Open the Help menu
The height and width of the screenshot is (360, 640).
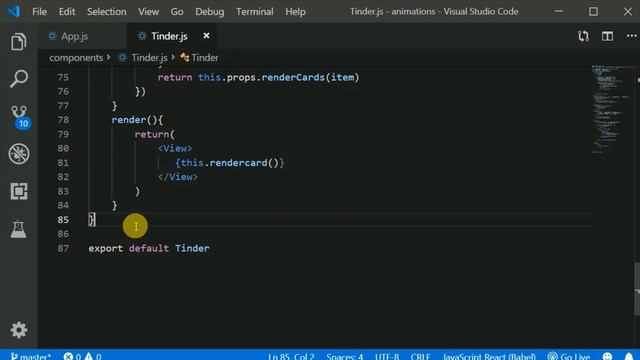[x=295, y=11]
